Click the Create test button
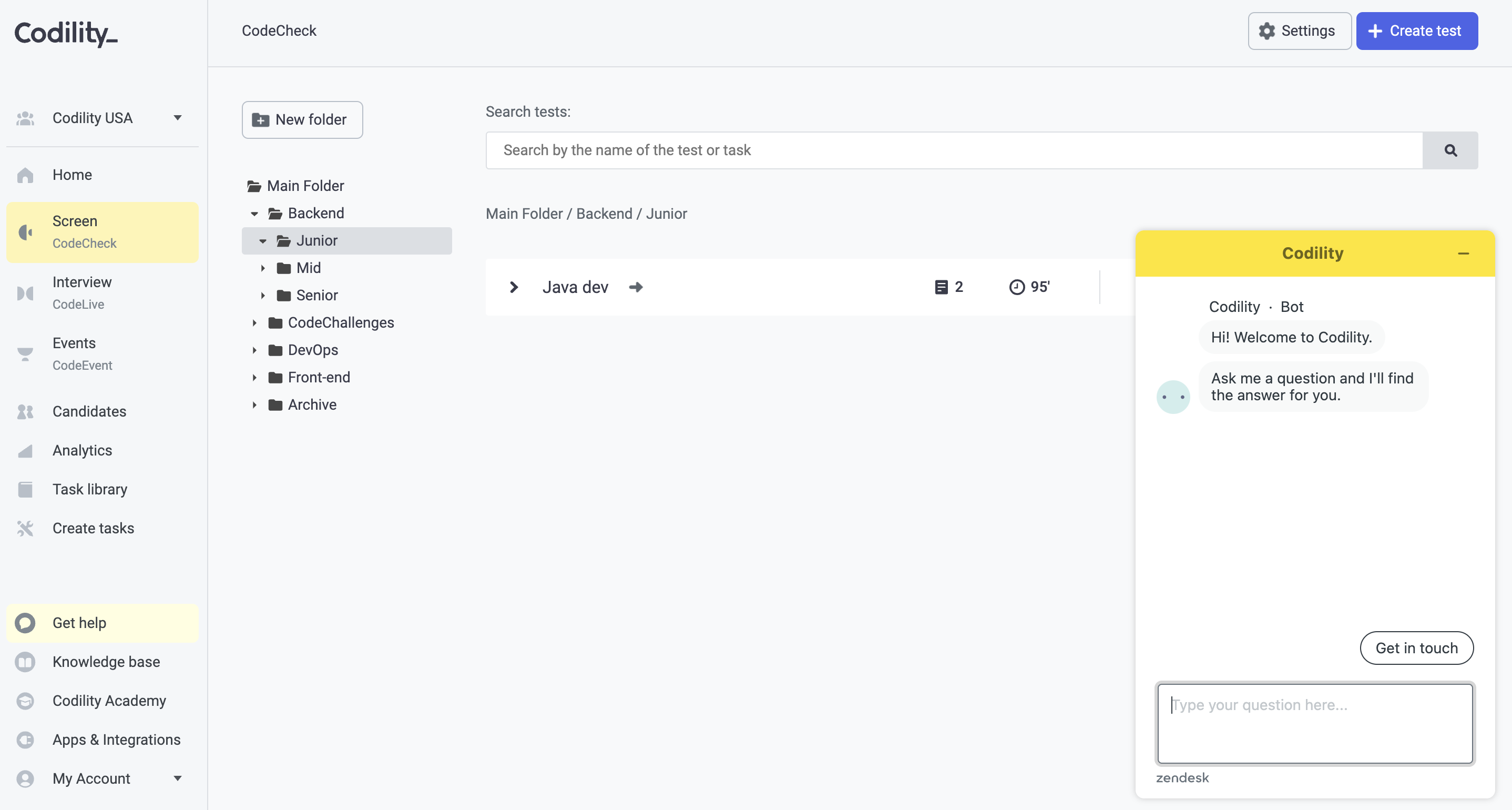 point(1416,31)
